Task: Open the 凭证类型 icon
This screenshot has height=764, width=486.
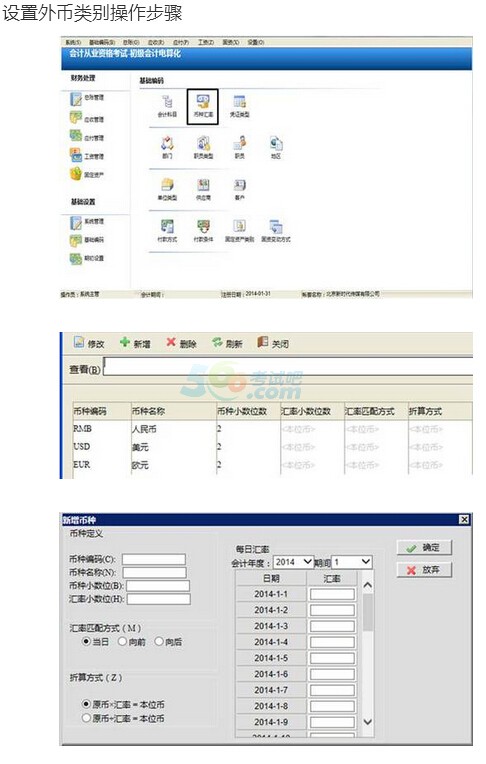Action: pyautogui.click(x=239, y=107)
